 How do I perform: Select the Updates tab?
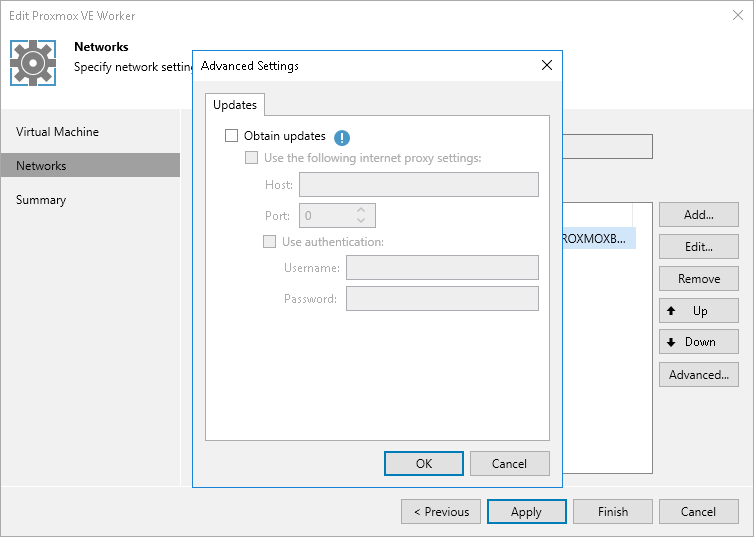pos(235,105)
